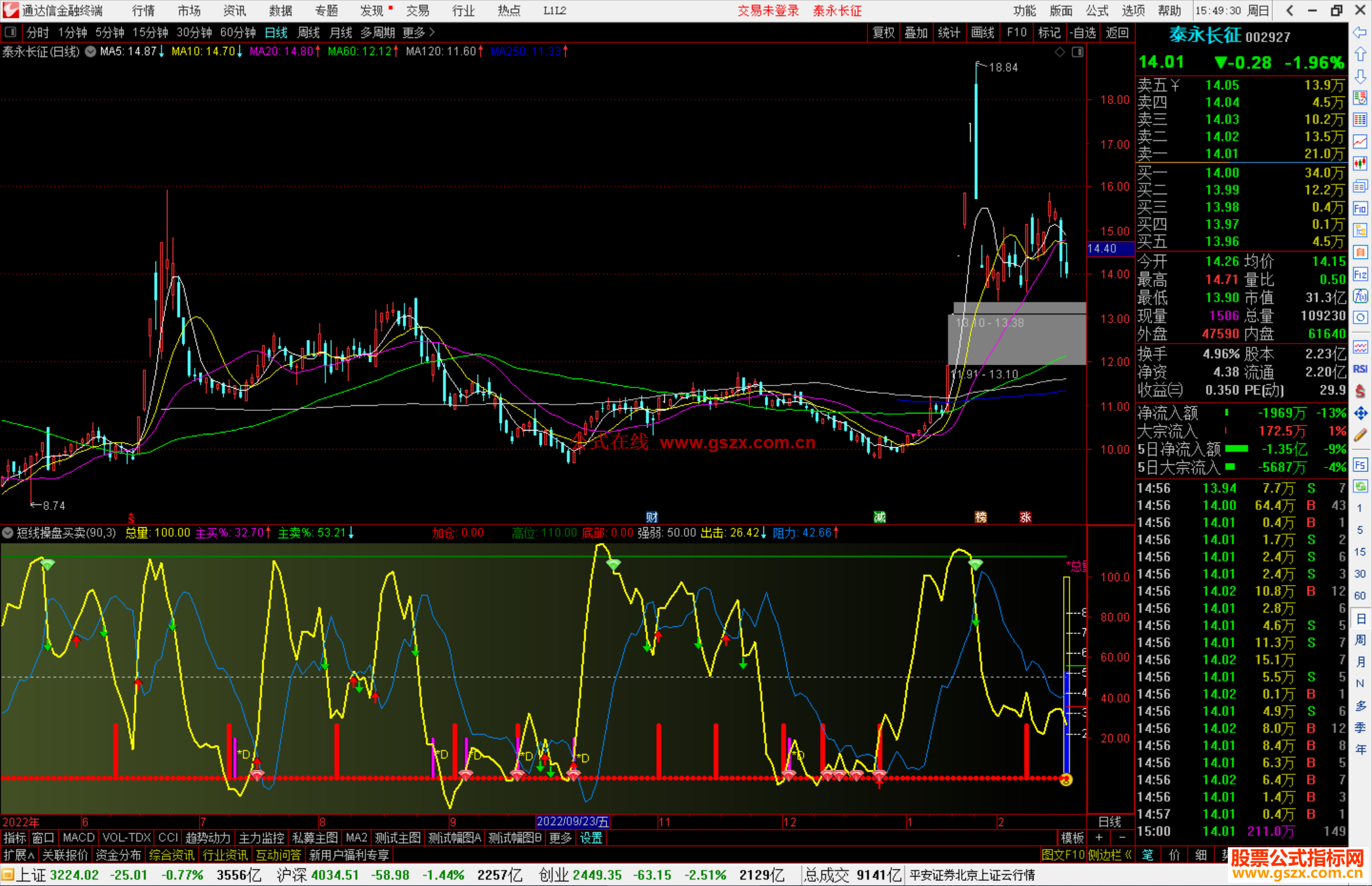Viewport: 1372px width, 886px height.
Task: Click the F10 icon in right sidebar
Action: [1360, 209]
